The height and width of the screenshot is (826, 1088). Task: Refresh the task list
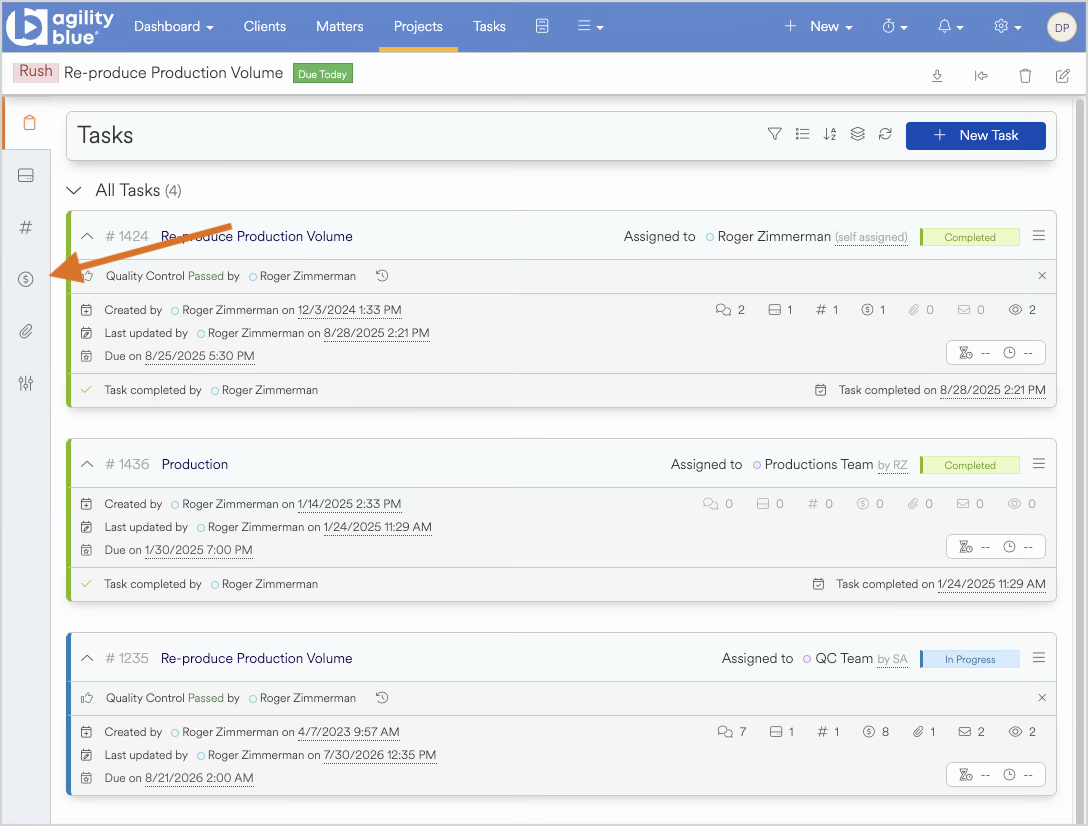(x=885, y=134)
